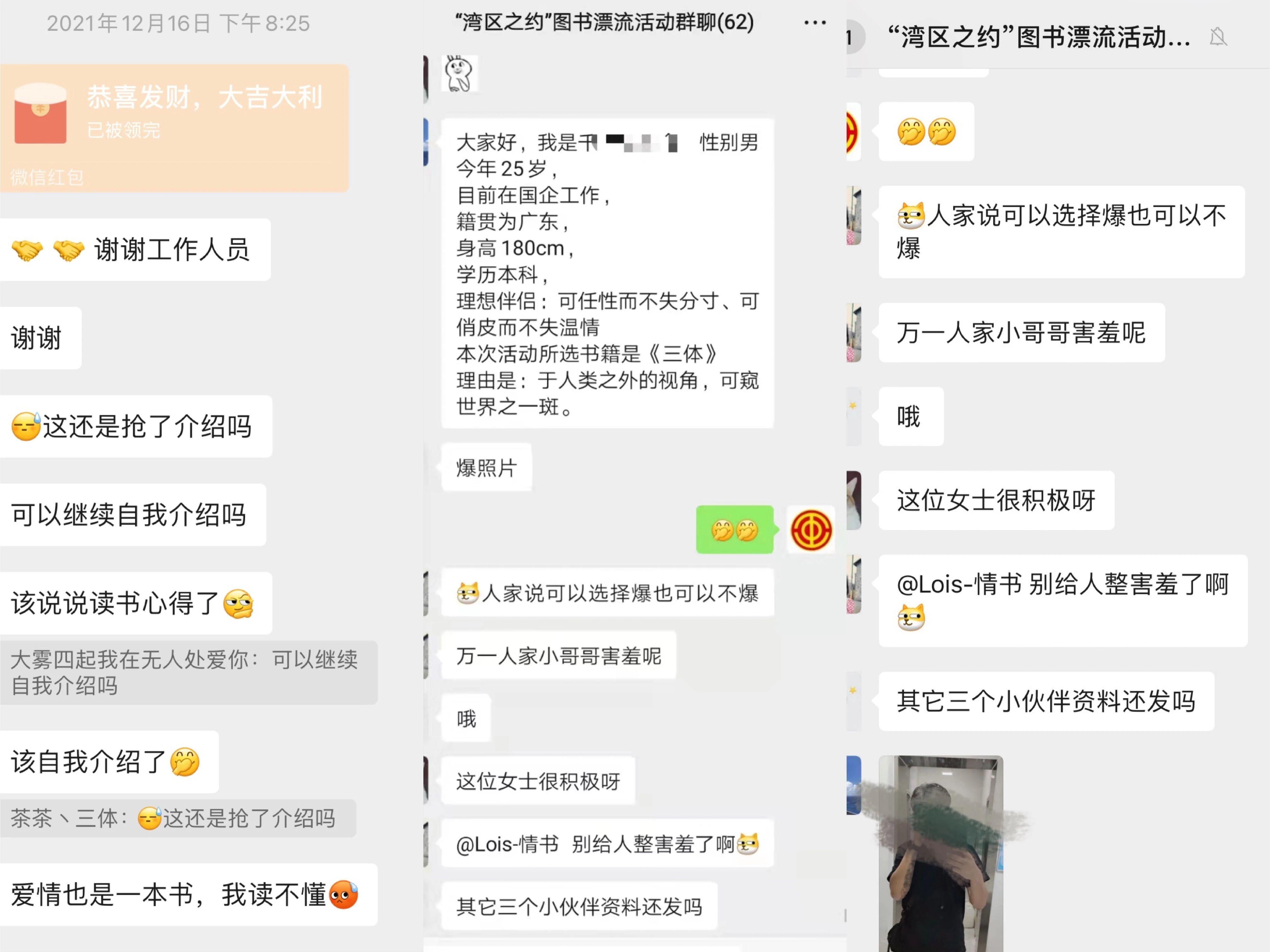
Task: Tap the 爱情也是一本书 message bubble
Action: (189, 895)
